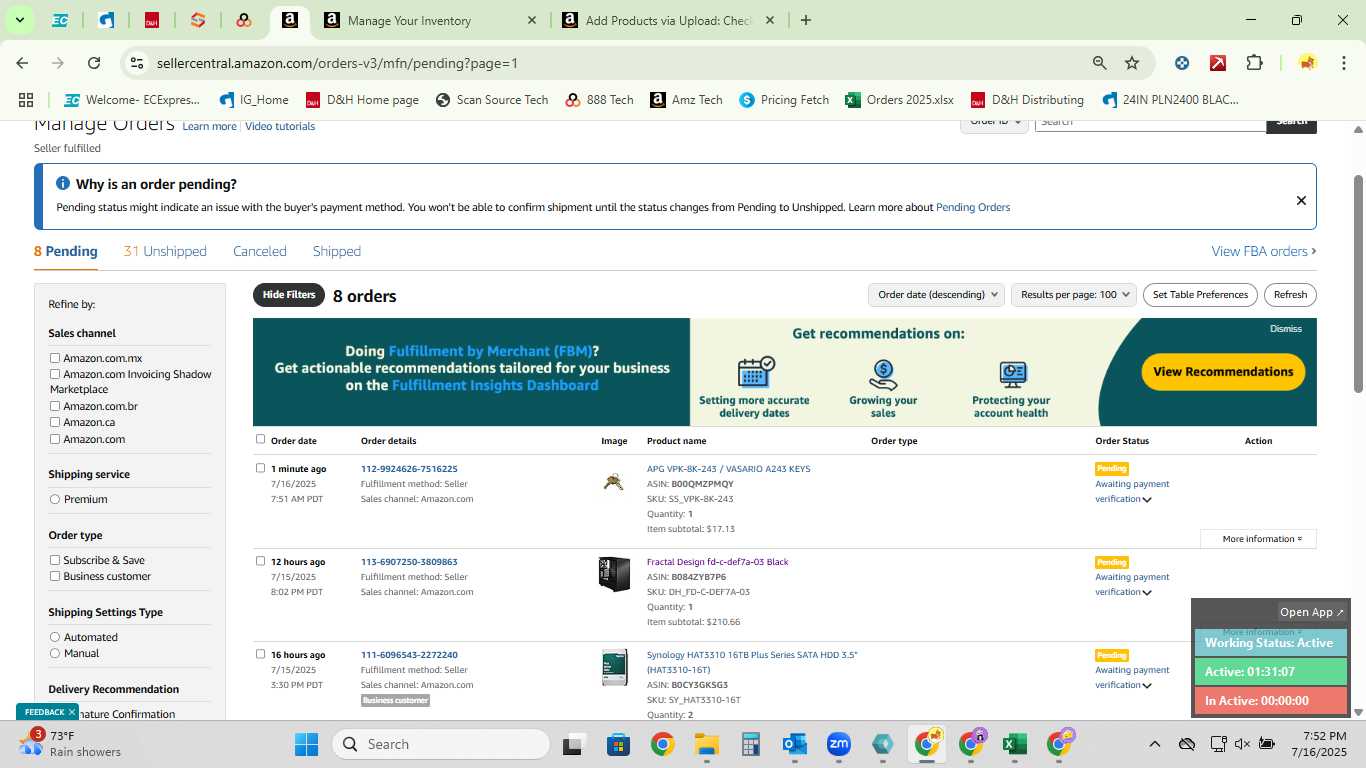Open the Synology HDD product thumbnail
Image resolution: width=1366 pixels, height=768 pixels.
[x=614, y=667]
